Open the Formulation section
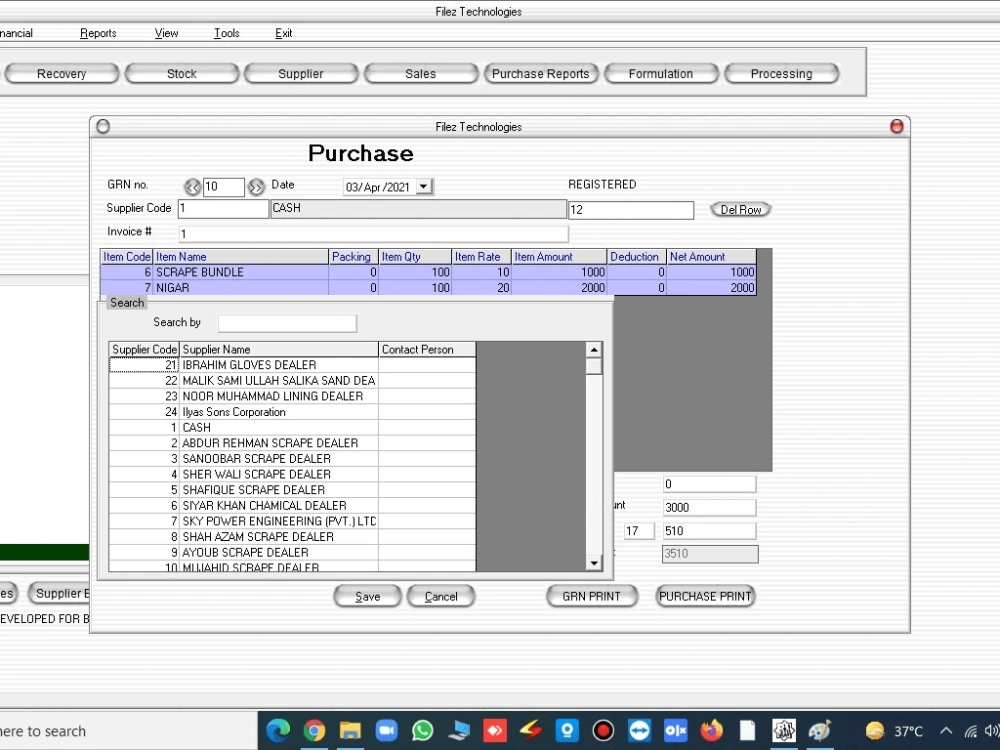Image resolution: width=1000 pixels, height=750 pixels. (x=661, y=72)
